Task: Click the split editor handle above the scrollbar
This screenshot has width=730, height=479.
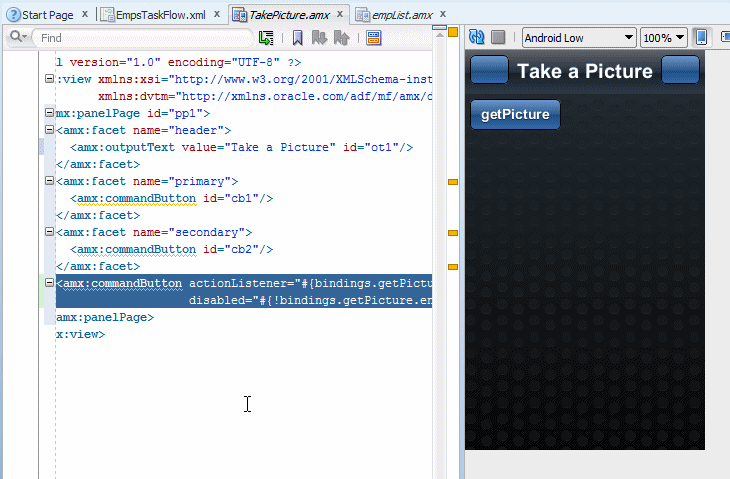Action: click(439, 28)
